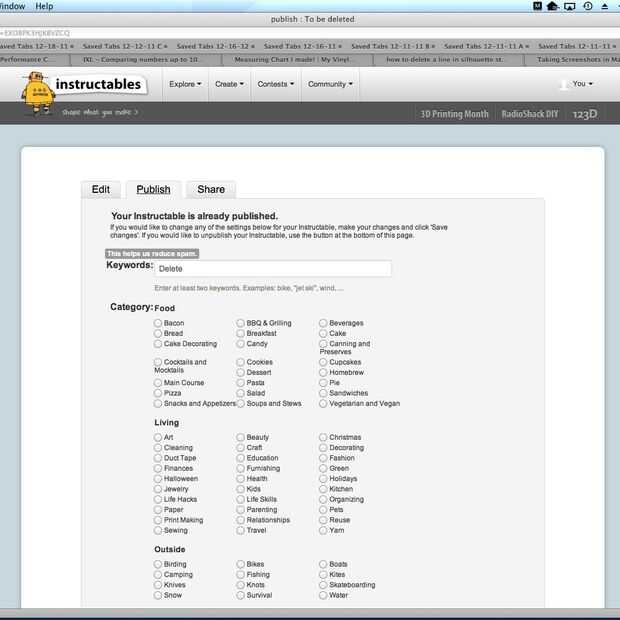The width and height of the screenshot is (620, 620).
Task: Switch to the Share tab
Action: [x=211, y=189]
